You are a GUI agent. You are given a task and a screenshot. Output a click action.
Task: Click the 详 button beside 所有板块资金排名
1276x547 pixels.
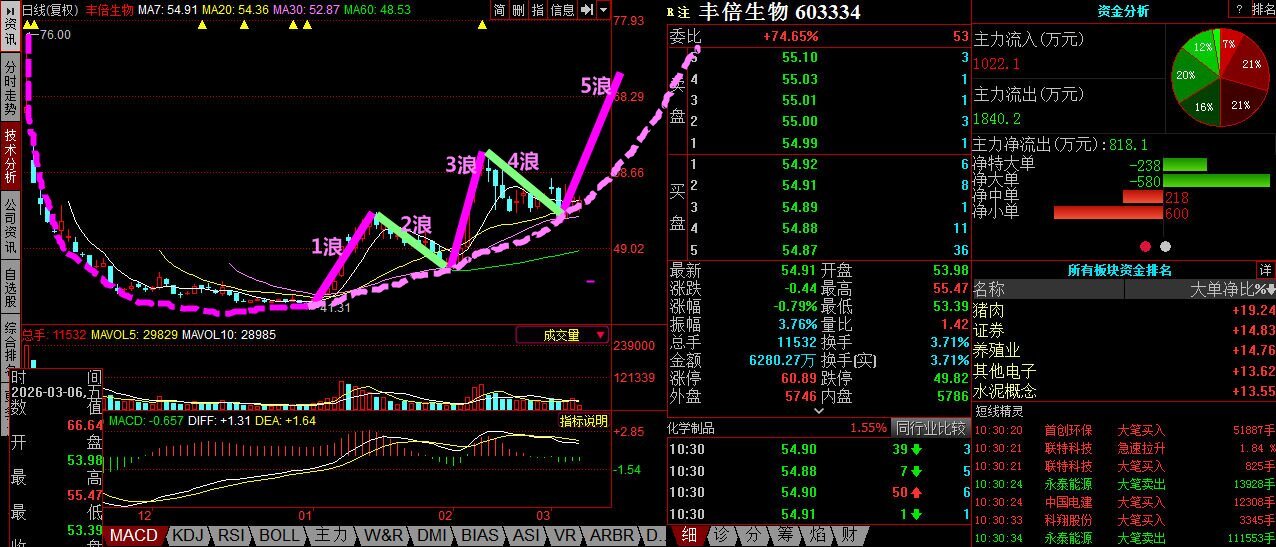[x=1266, y=270]
